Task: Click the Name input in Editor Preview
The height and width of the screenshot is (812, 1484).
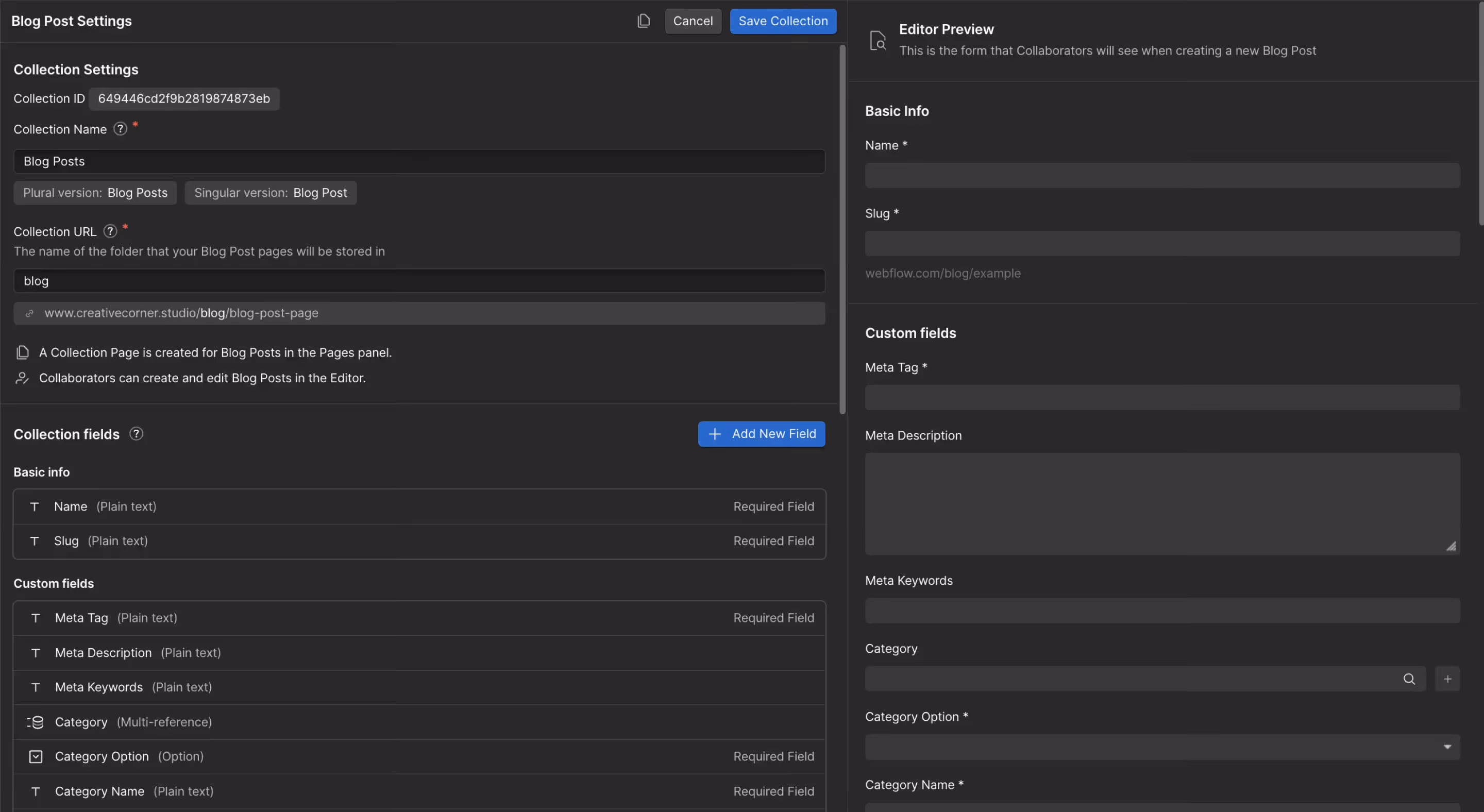Action: coord(1162,175)
